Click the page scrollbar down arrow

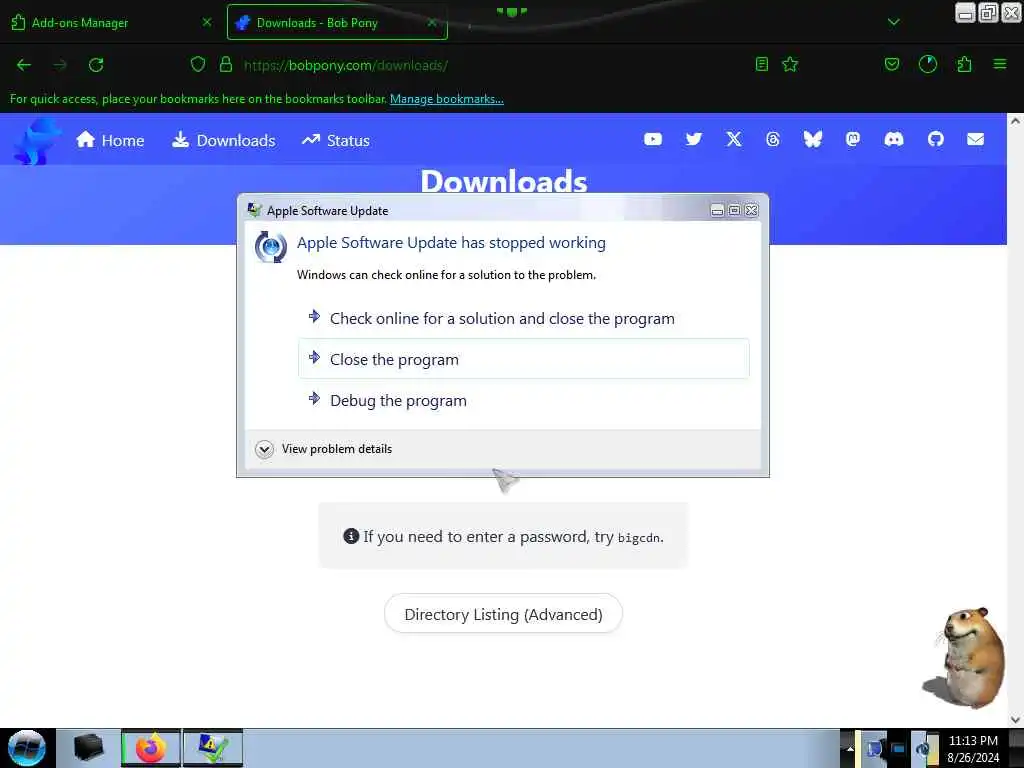[x=1015, y=720]
